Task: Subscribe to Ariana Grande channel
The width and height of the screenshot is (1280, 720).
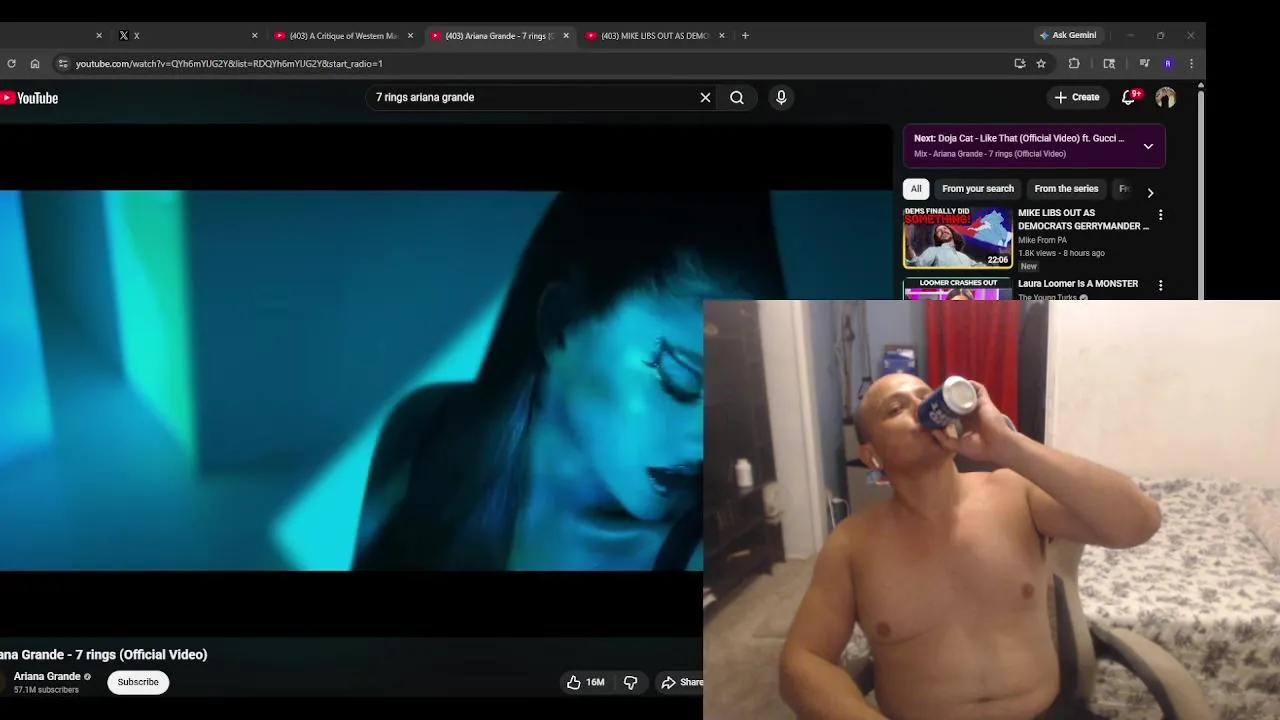Action: click(x=138, y=682)
